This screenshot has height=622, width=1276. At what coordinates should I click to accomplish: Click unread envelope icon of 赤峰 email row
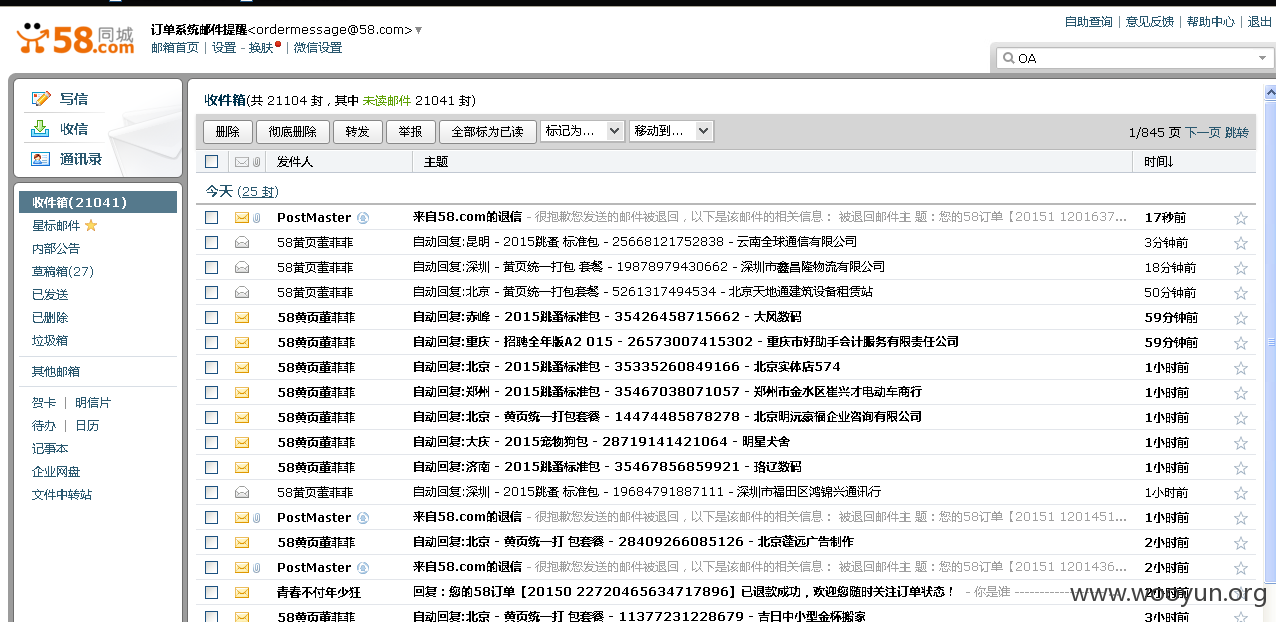[x=242, y=317]
